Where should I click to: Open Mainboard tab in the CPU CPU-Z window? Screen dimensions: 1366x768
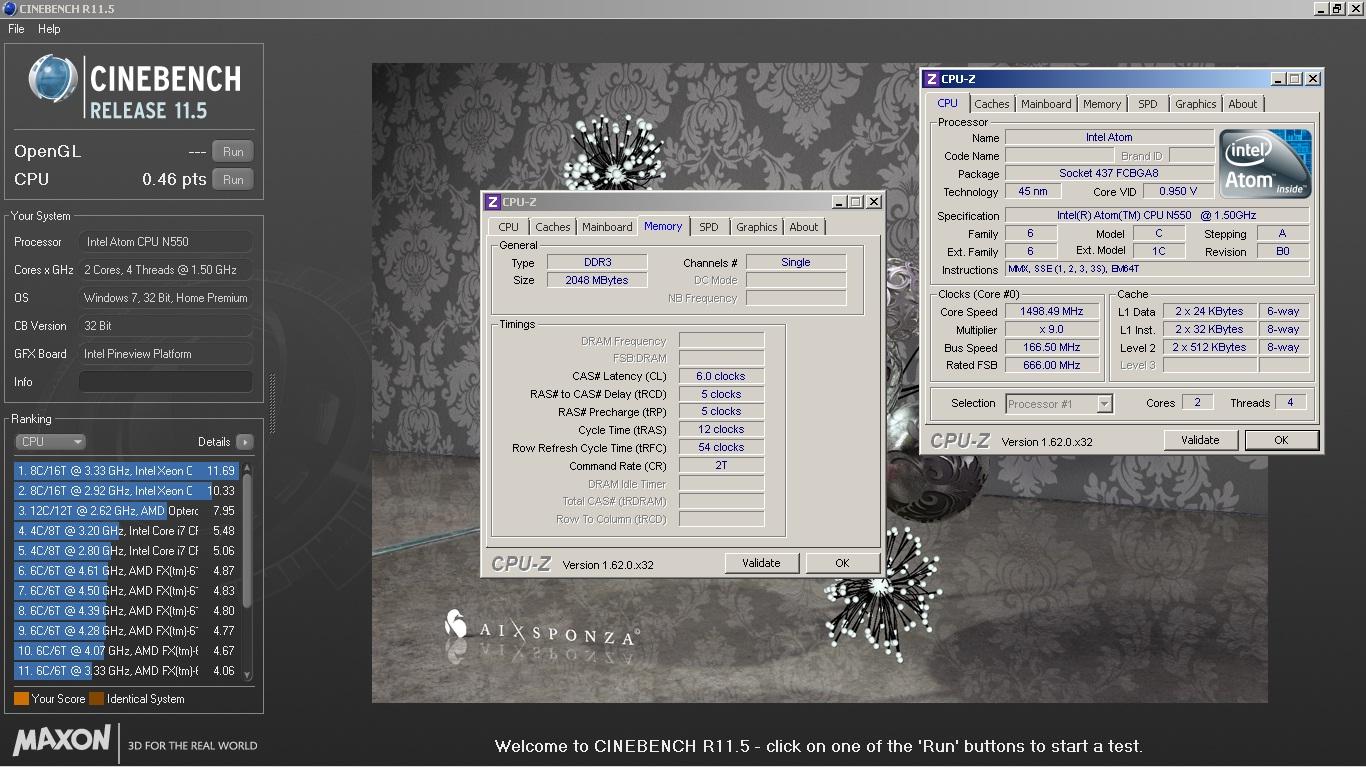pyautogui.click(x=1046, y=104)
